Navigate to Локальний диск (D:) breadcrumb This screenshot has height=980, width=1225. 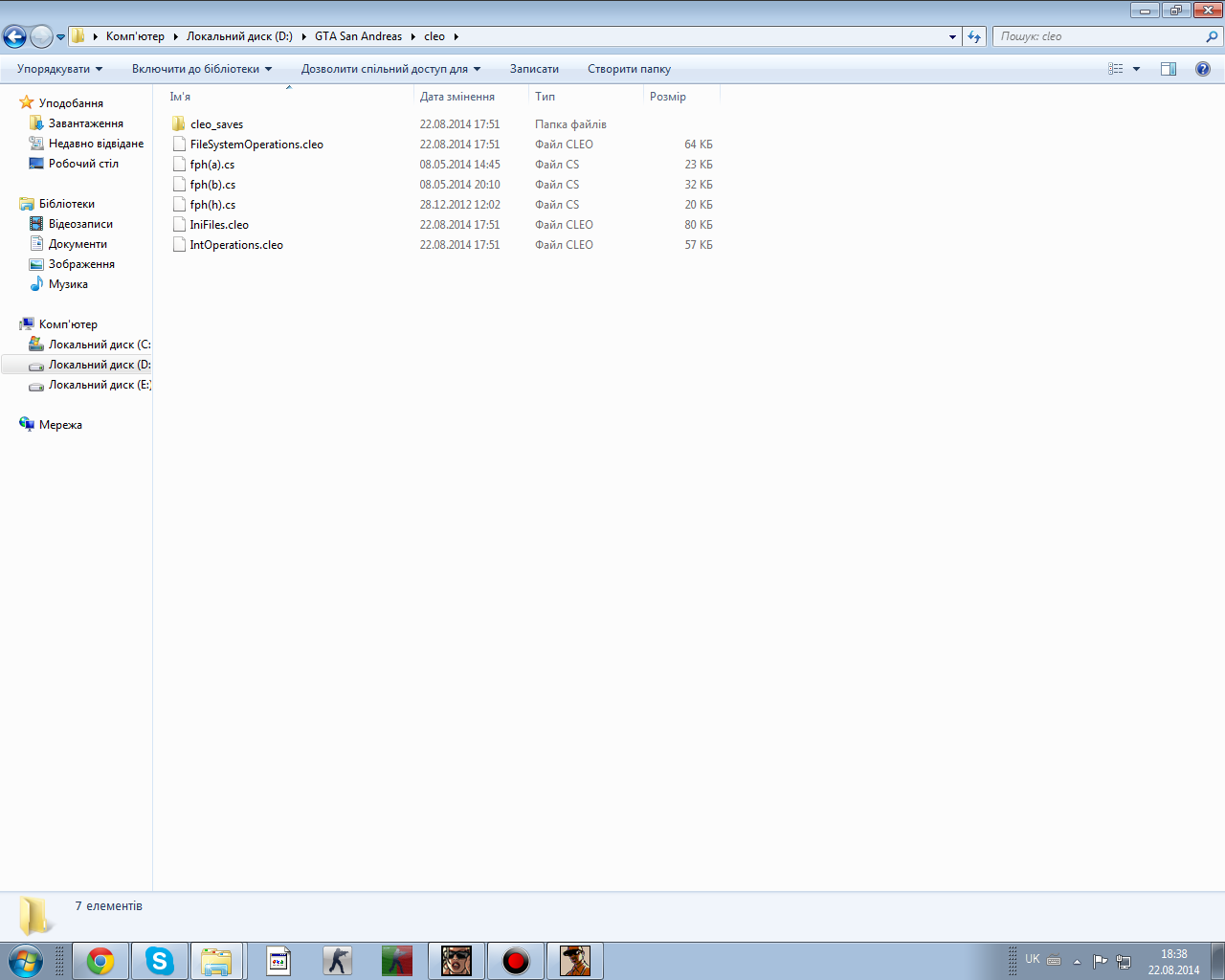point(239,36)
